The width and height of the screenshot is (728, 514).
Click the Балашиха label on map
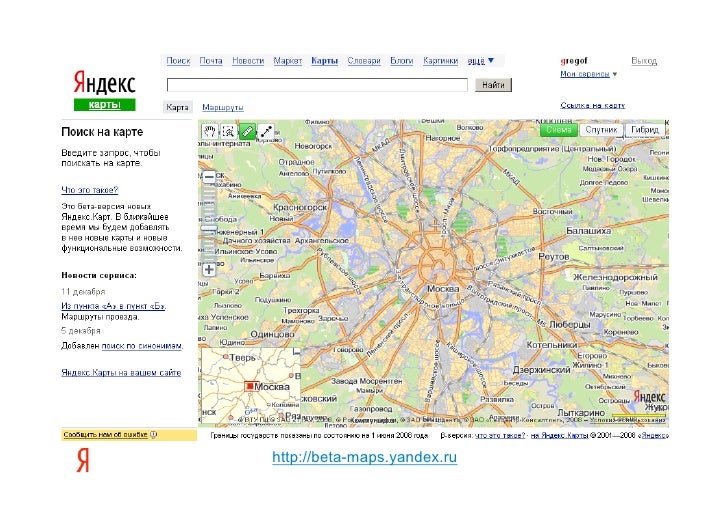pos(588,231)
